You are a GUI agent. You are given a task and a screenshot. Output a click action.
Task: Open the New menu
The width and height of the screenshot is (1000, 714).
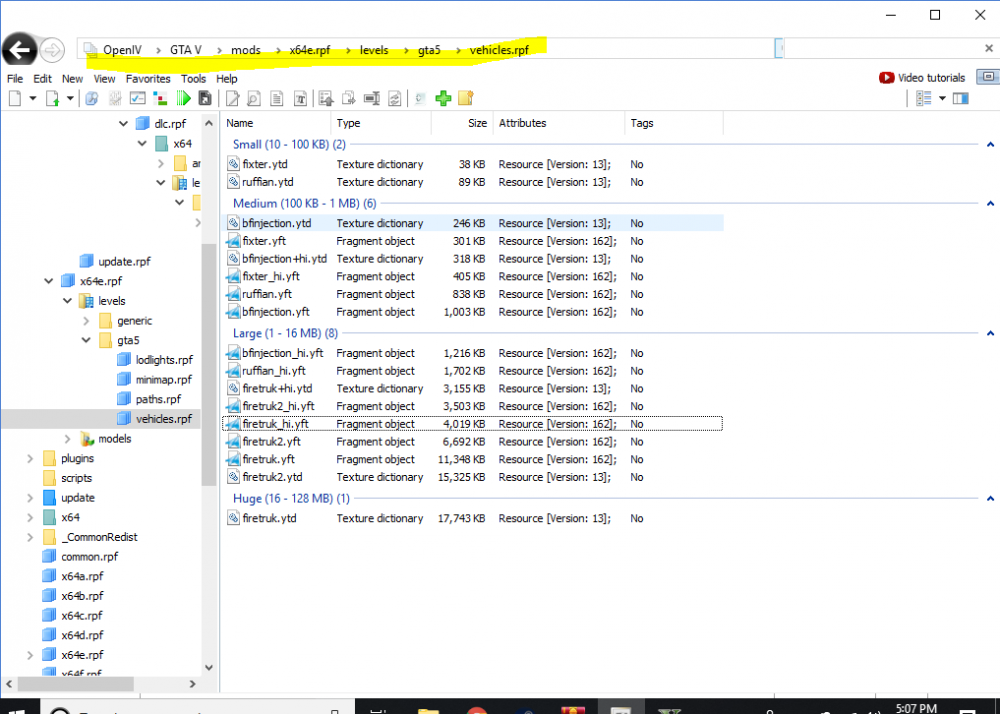[72, 78]
